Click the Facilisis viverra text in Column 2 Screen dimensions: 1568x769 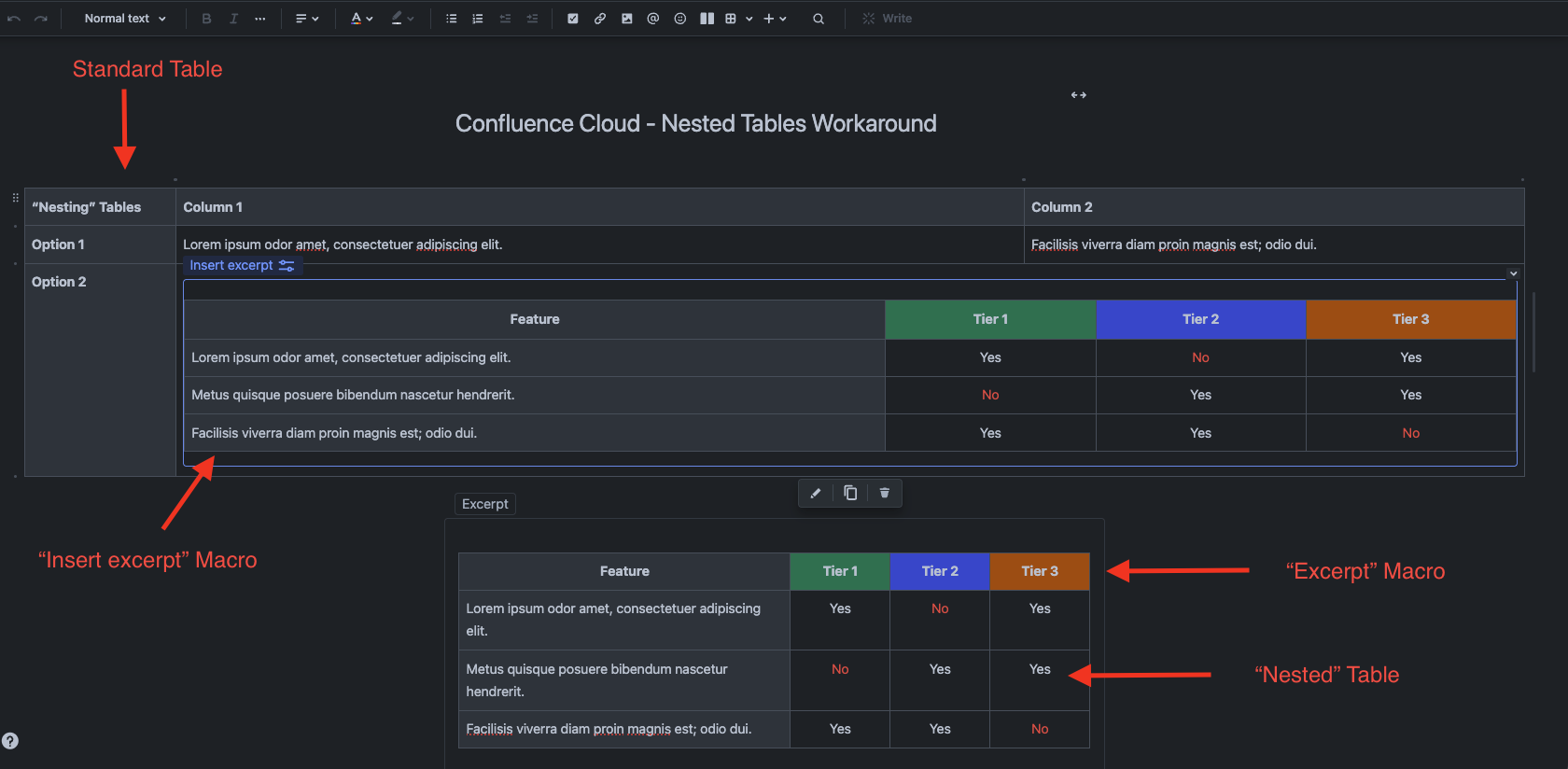tap(1174, 245)
